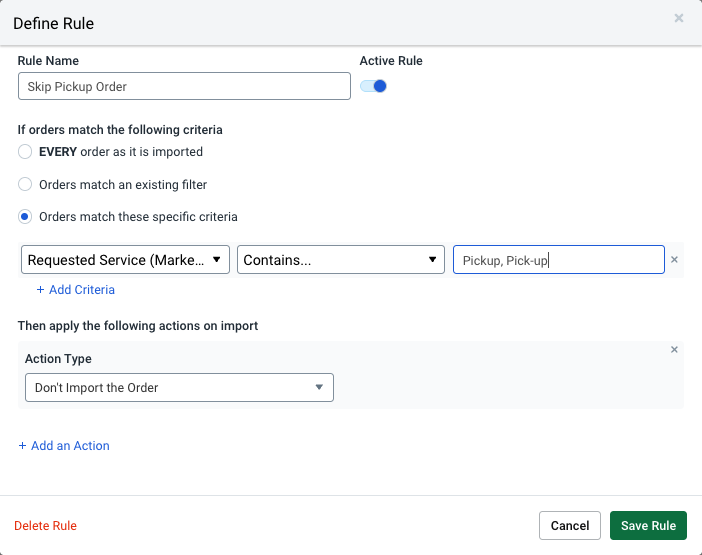The width and height of the screenshot is (702, 555).
Task: Click the Pickup, Pick-up value field
Action: coord(558,260)
